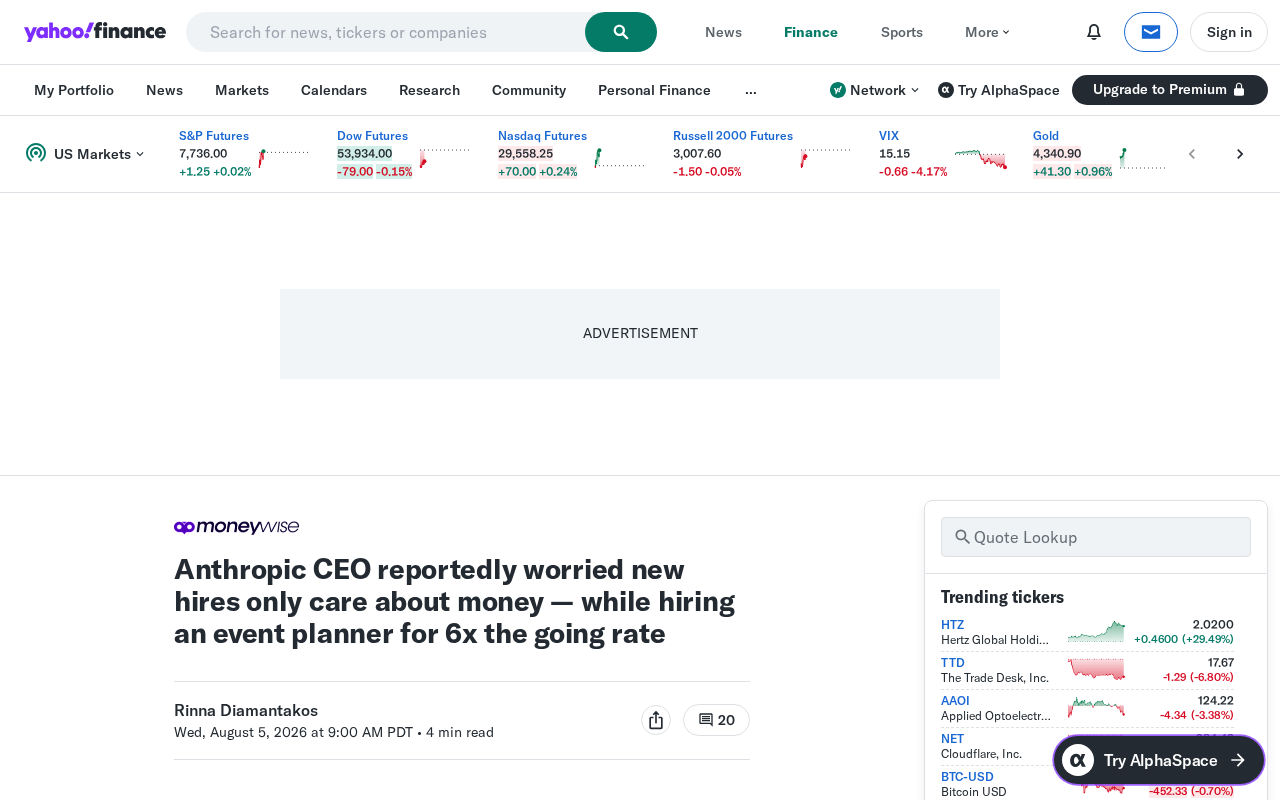Open the VIX ticker link
Viewport: 1280px width, 800px height.
[x=889, y=136]
